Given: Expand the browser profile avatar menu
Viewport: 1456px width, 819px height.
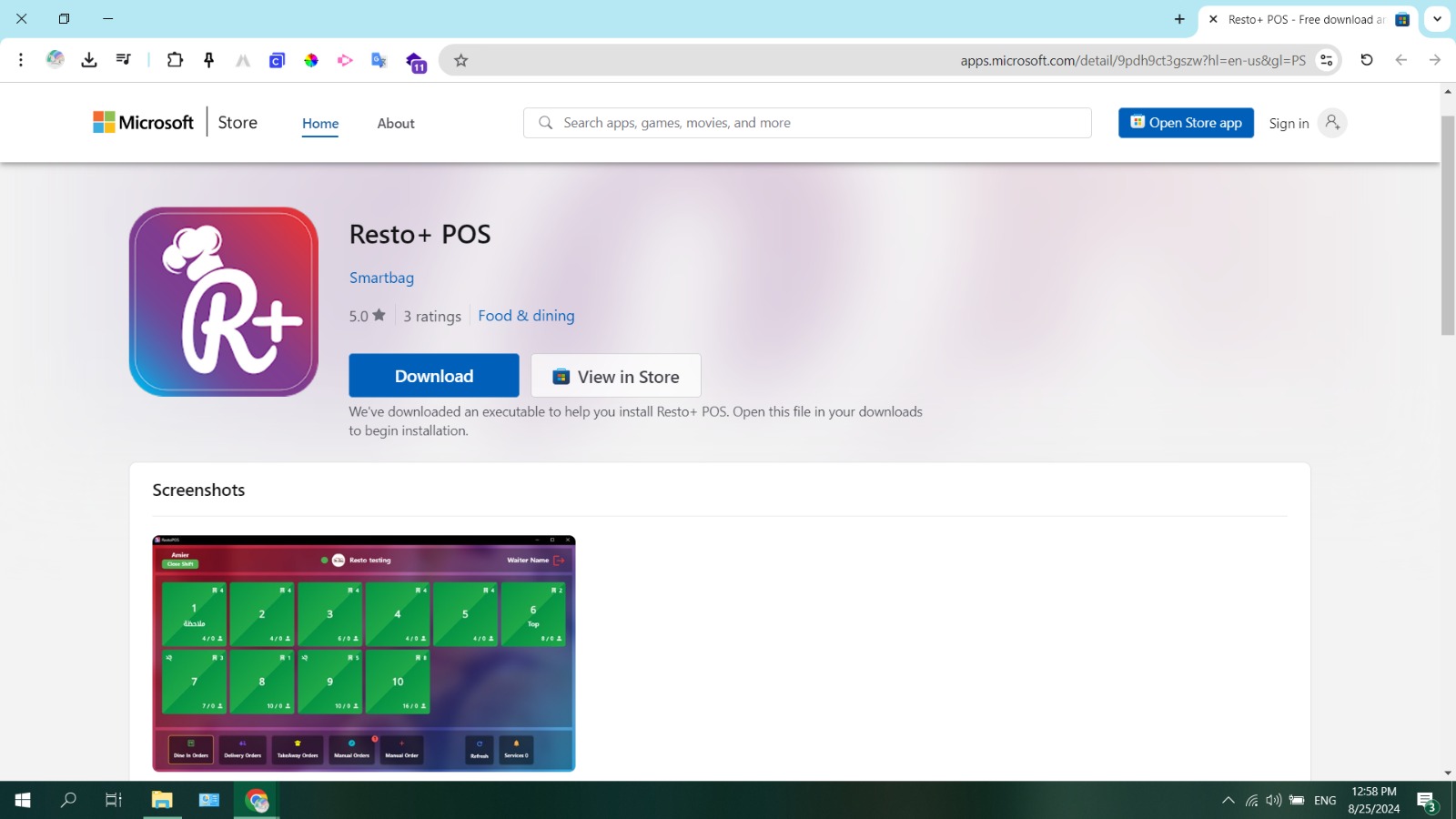Looking at the screenshot, I should 55,60.
